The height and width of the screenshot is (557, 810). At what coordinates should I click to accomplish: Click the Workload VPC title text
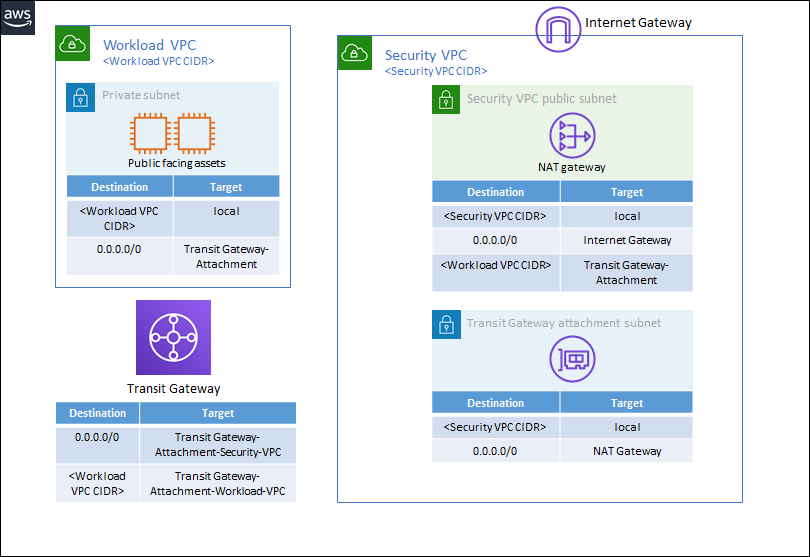pos(149,45)
